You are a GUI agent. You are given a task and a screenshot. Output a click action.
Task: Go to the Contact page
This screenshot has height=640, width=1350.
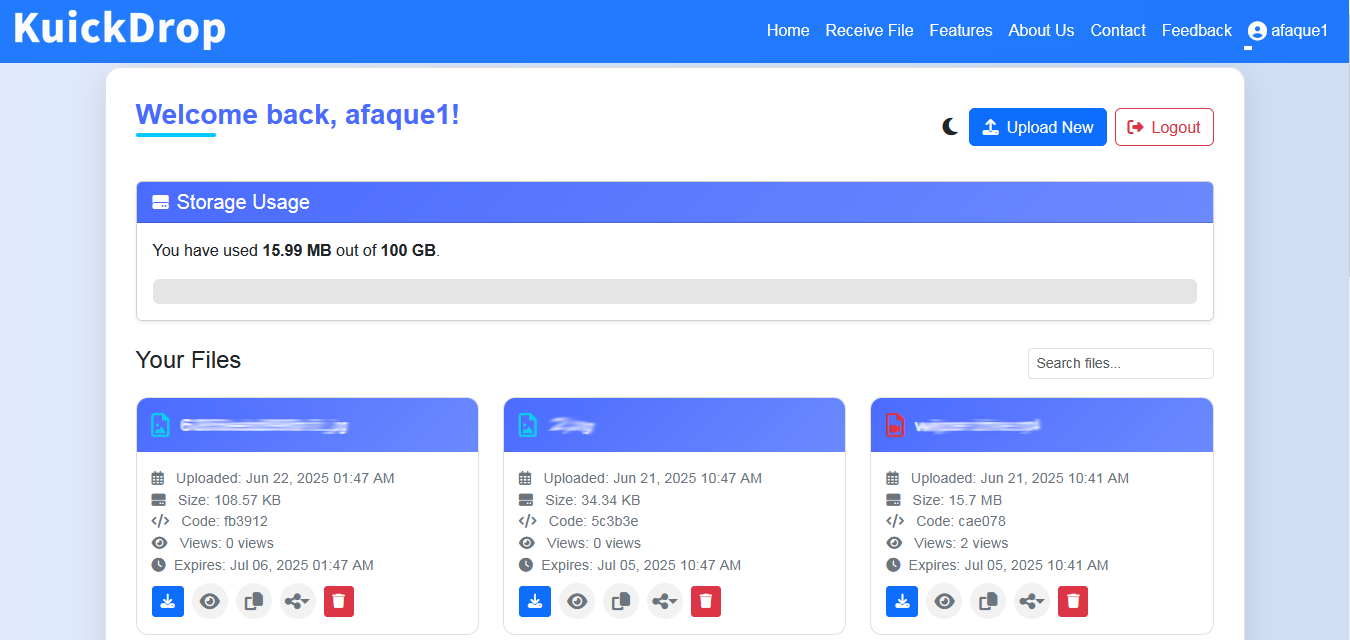pyautogui.click(x=1118, y=30)
